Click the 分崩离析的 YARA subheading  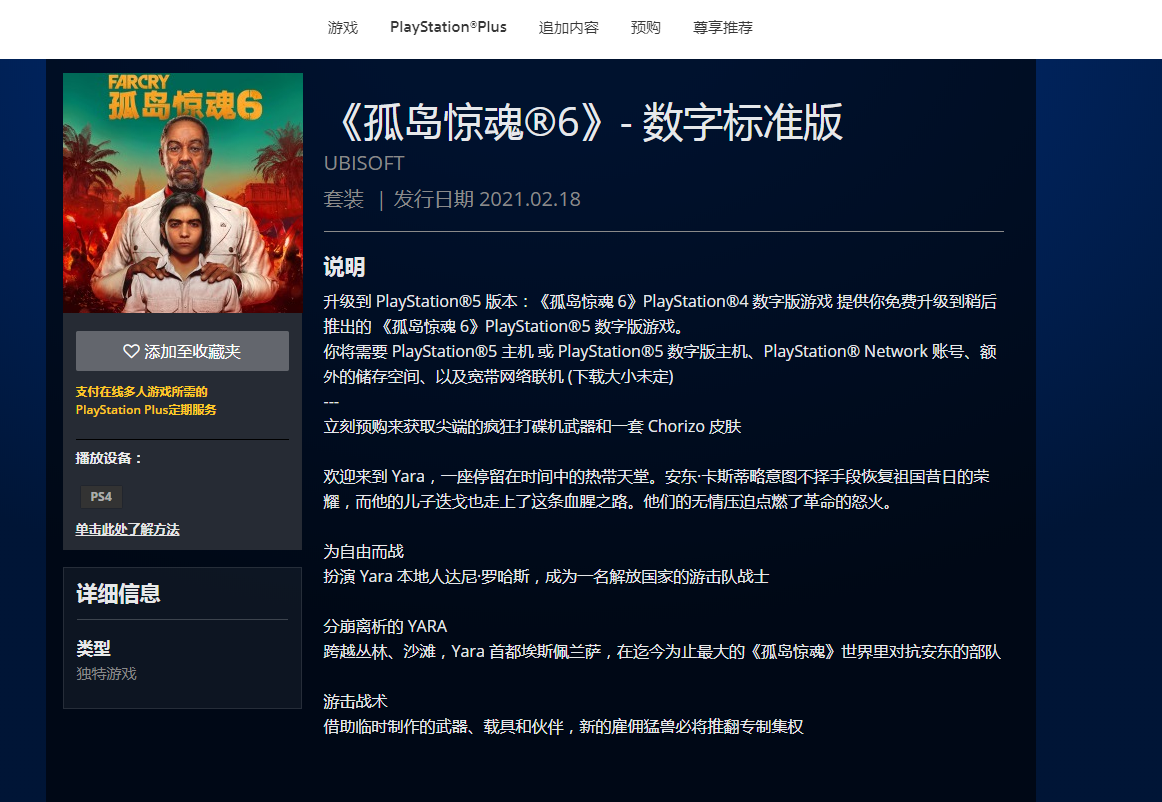(385, 626)
